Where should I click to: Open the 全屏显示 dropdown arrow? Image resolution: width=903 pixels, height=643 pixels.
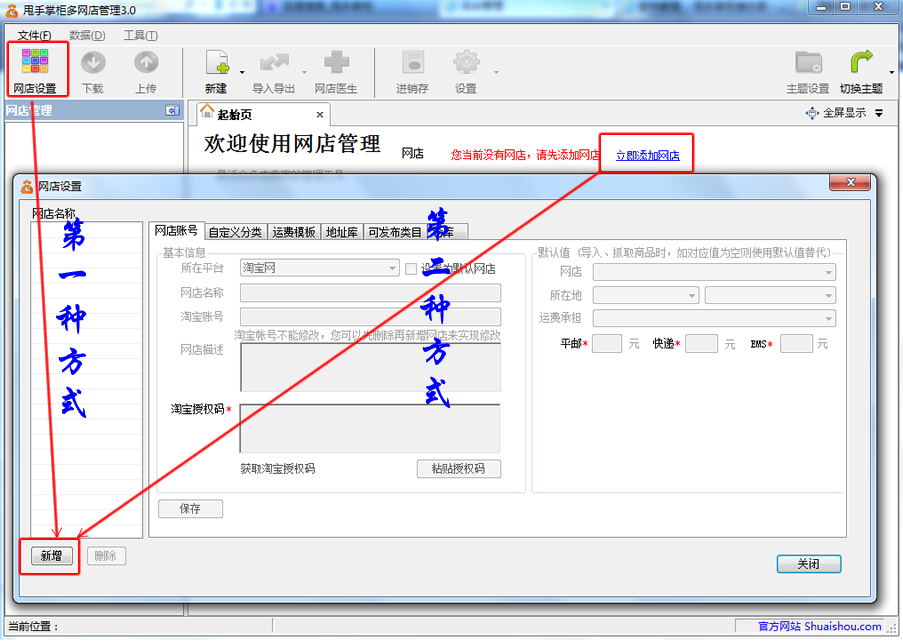pyautogui.click(x=879, y=113)
